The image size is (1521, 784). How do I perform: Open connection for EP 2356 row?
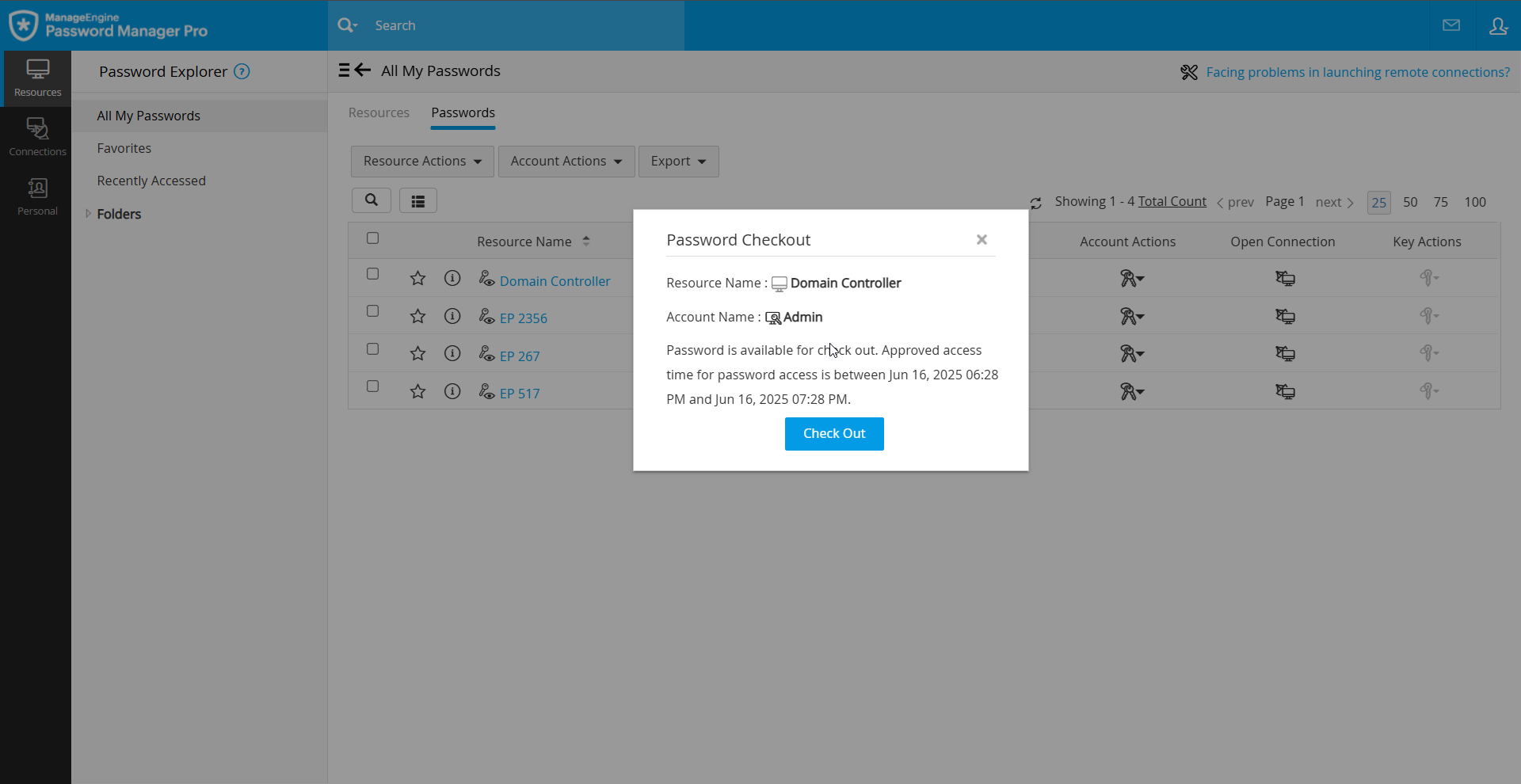click(1285, 316)
